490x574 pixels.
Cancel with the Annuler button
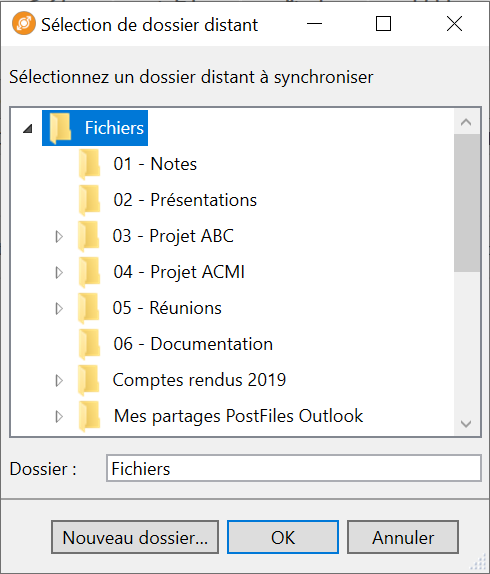tap(403, 537)
